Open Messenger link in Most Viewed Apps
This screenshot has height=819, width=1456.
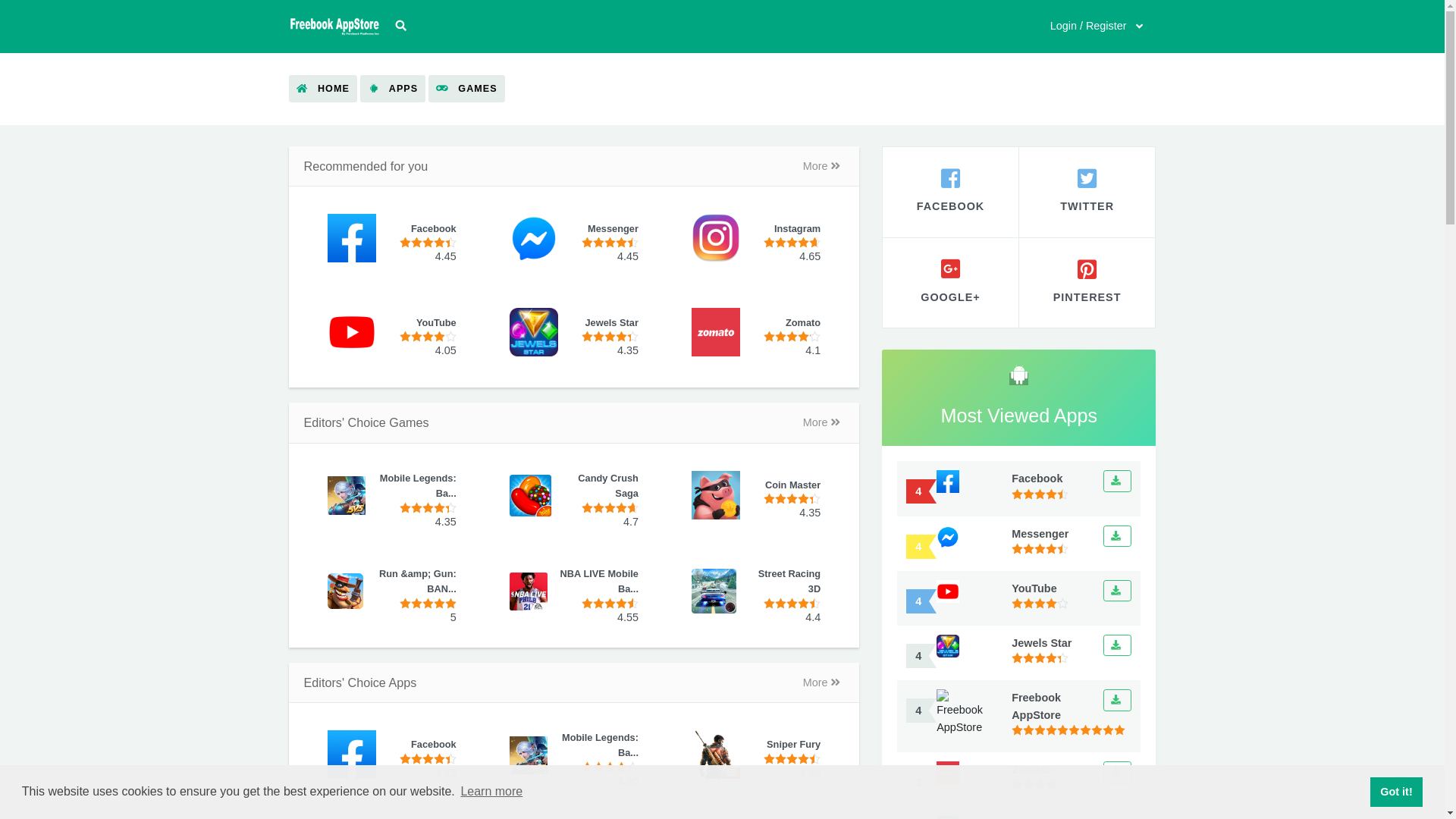tap(1040, 534)
